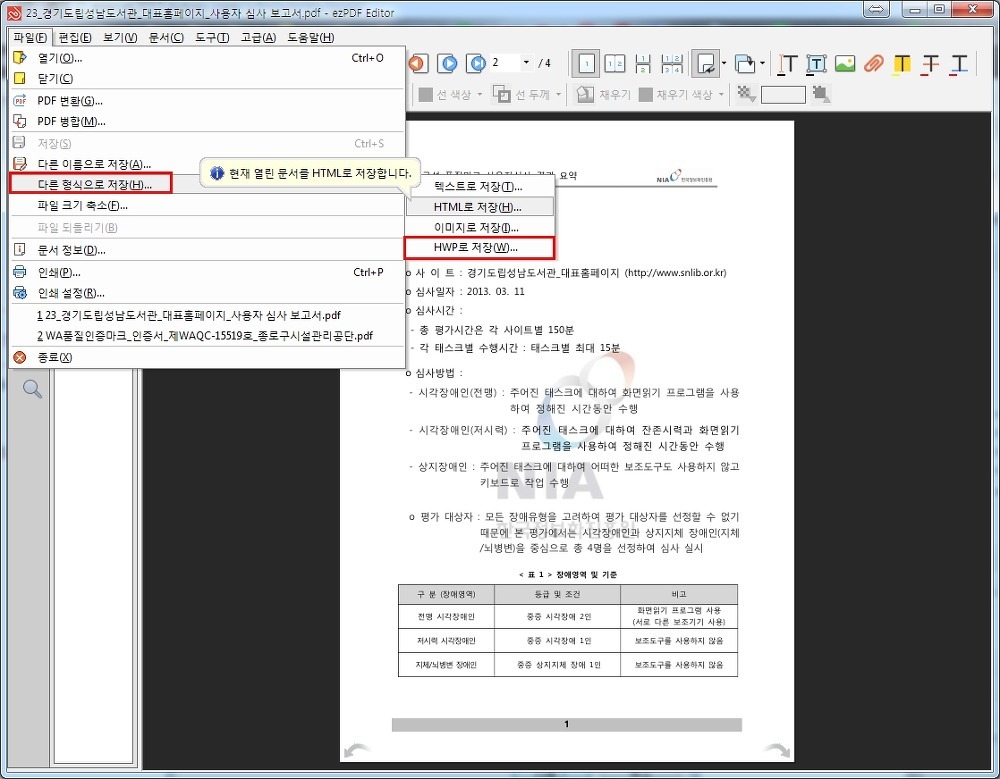Open the 보기(V) menu
Viewport: 1000px width, 779px height.
point(120,38)
